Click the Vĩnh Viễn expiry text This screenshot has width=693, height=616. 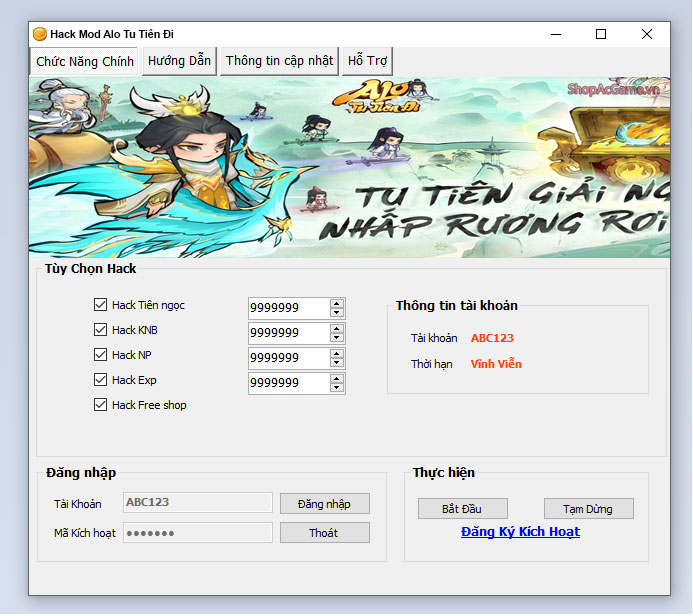(x=496, y=364)
